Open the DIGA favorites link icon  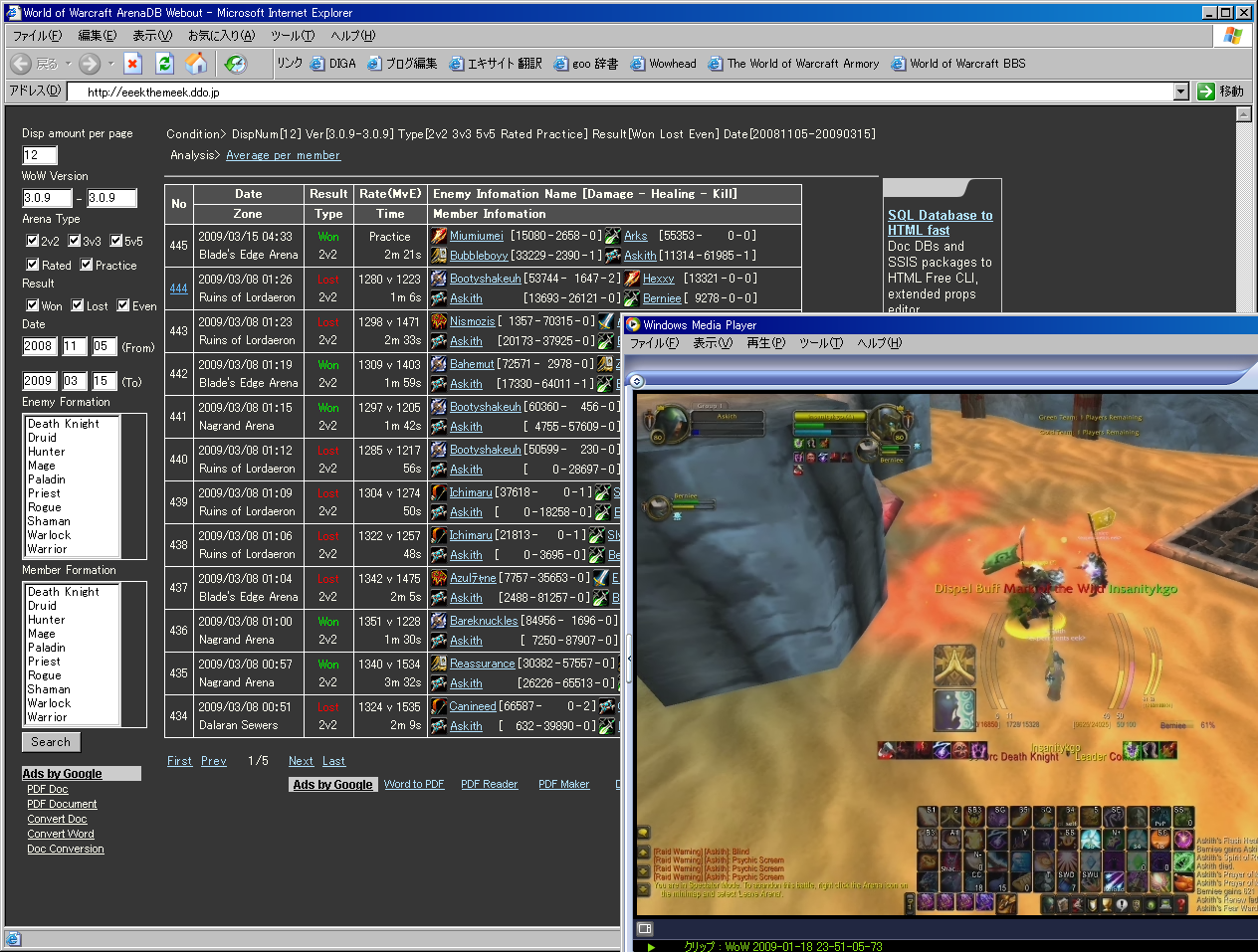point(317,64)
